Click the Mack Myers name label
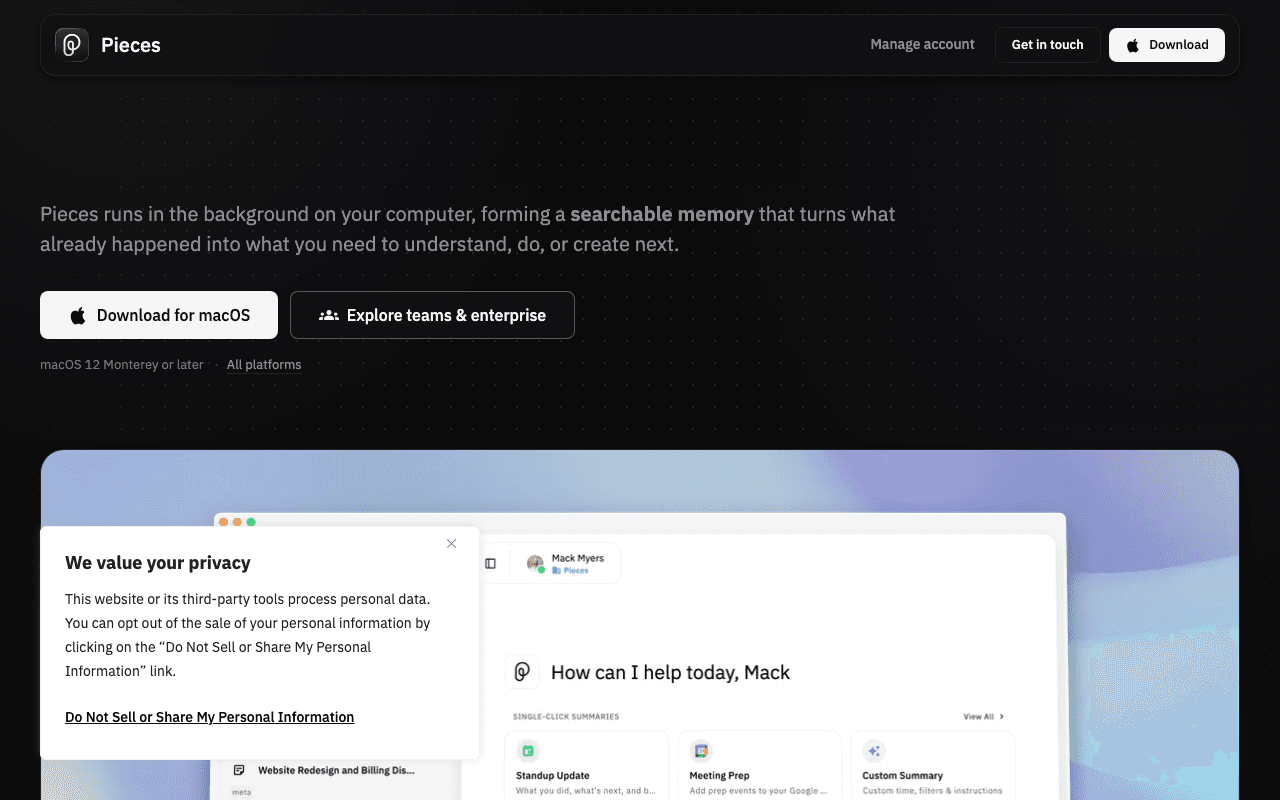Image resolution: width=1280 pixels, height=800 pixels. tap(578, 558)
